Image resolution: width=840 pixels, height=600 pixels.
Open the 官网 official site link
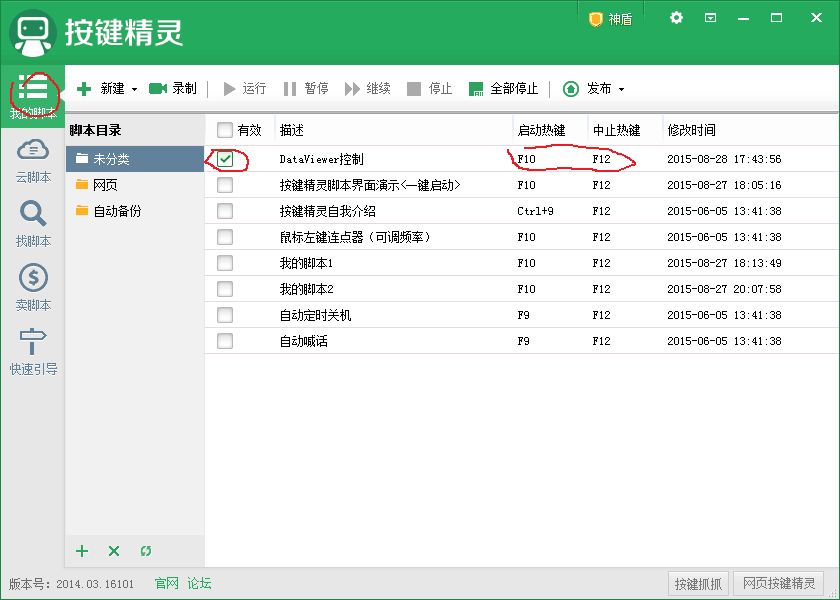pyautogui.click(x=167, y=583)
